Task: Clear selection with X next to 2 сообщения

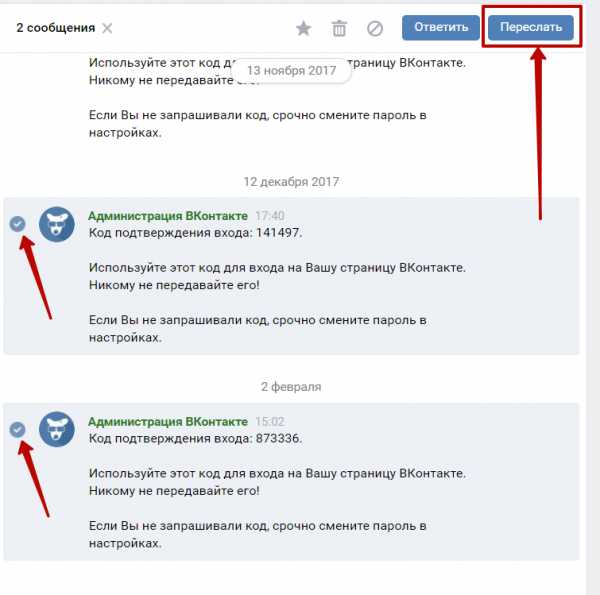Action: [x=107, y=28]
